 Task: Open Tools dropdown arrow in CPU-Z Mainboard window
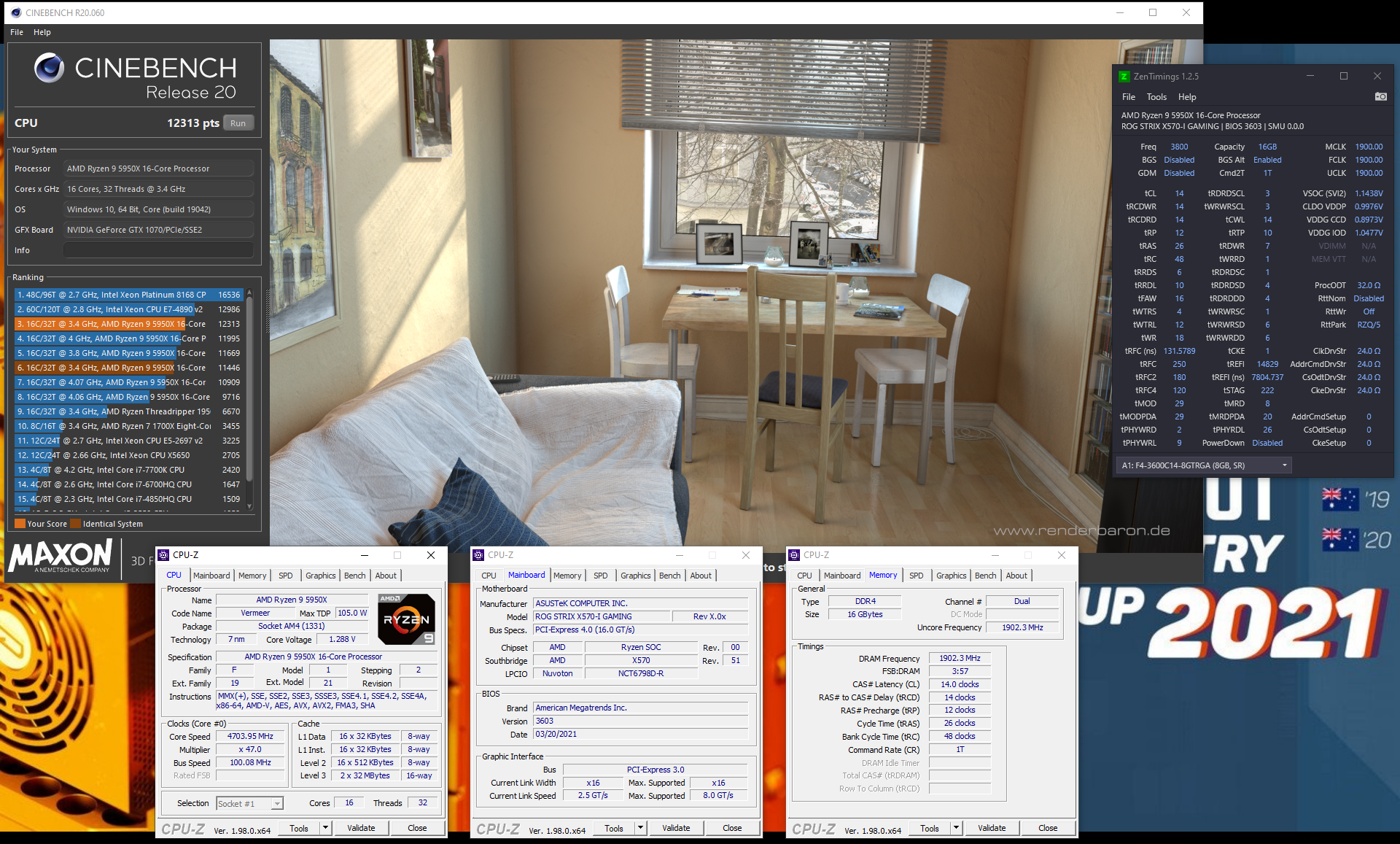tap(640, 828)
